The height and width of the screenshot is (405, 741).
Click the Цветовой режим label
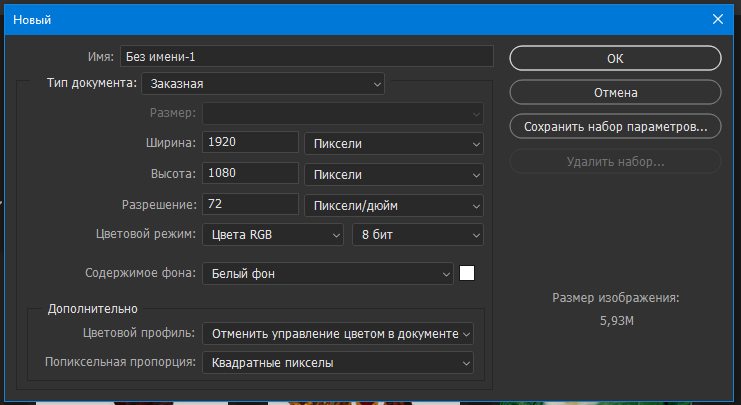point(146,234)
